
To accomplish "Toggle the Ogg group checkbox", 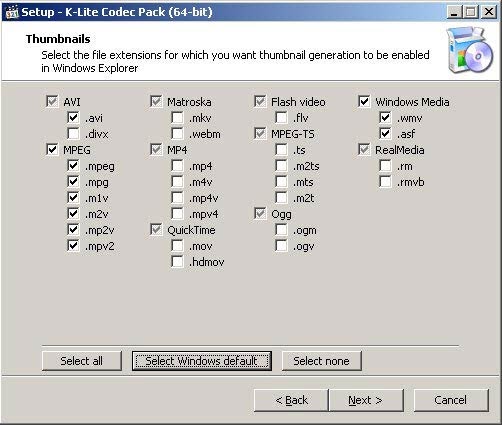I will (x=260, y=213).
